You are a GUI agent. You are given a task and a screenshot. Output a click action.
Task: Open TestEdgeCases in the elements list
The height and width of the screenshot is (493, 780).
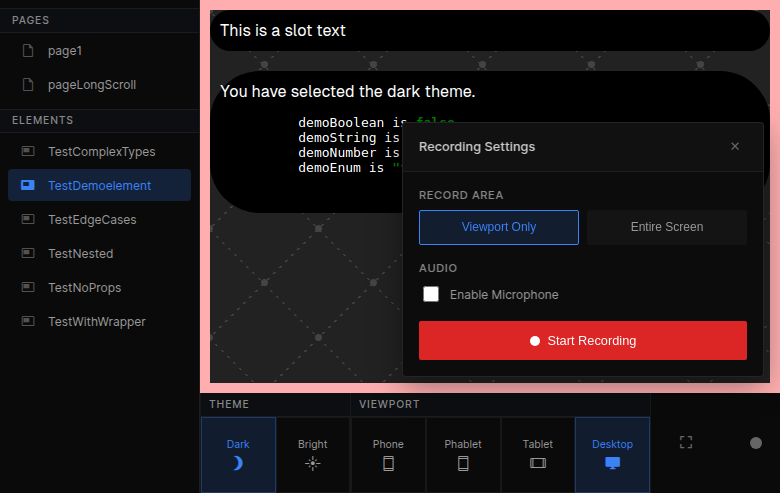pyautogui.click(x=92, y=220)
